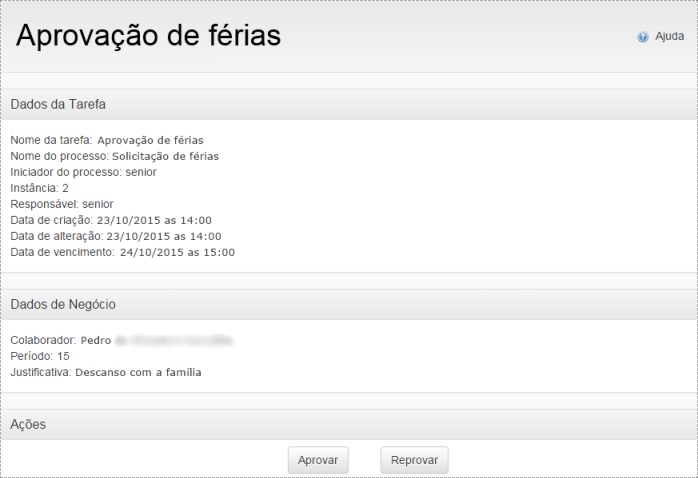This screenshot has height=478, width=698.
Task: Click the Data de alteração timestamp
Action: [164, 236]
